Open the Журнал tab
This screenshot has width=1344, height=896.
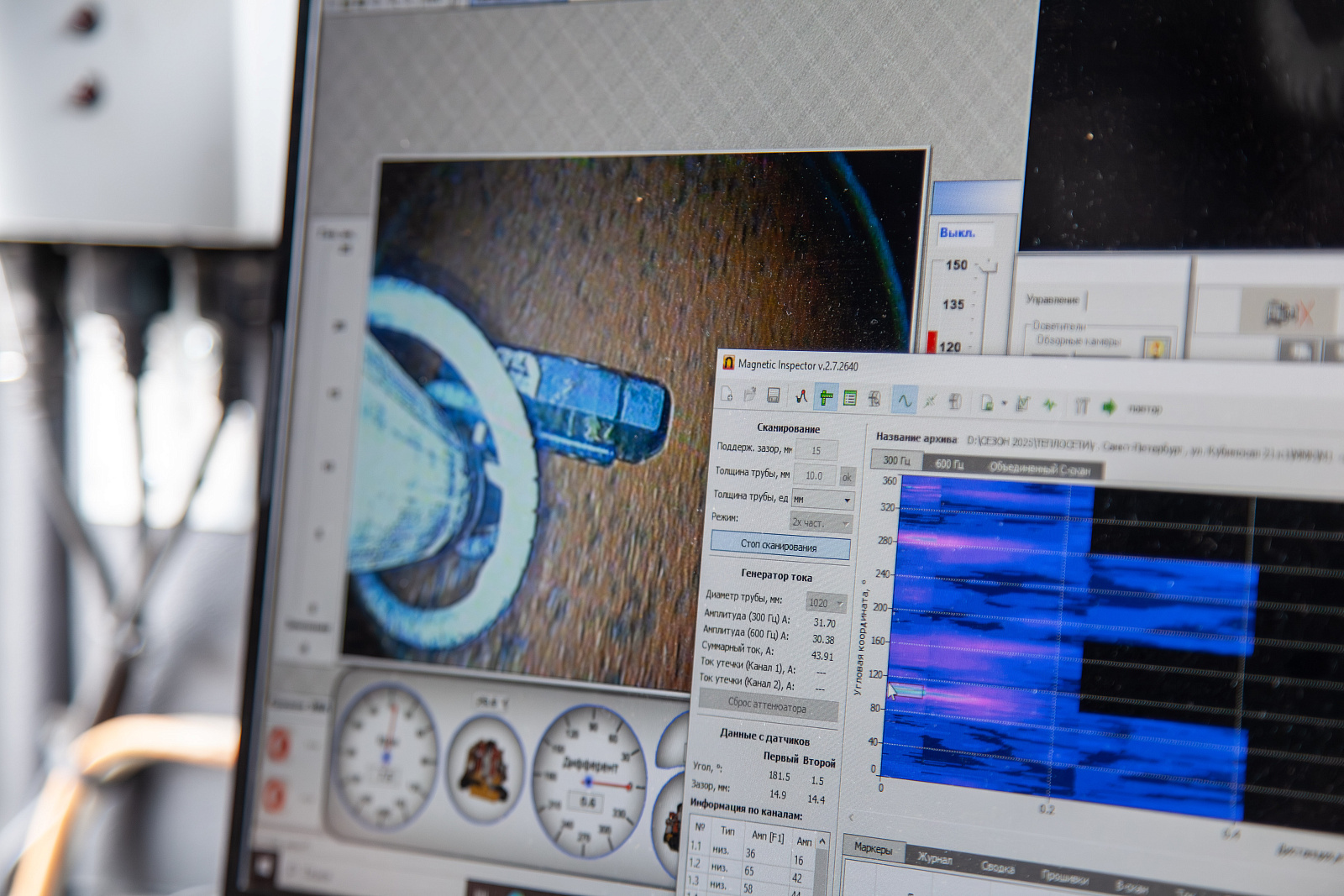pyautogui.click(x=935, y=857)
